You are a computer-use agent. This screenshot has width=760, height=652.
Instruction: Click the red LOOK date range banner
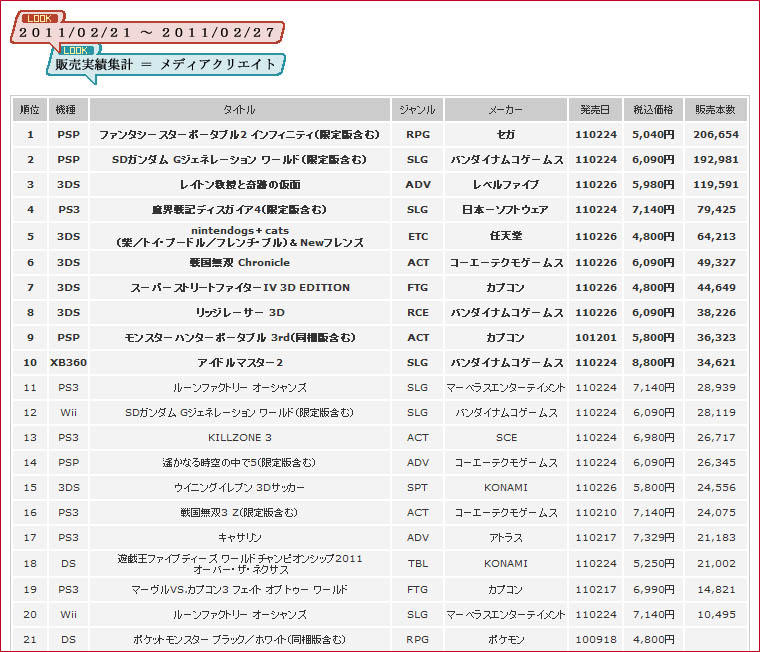point(147,32)
